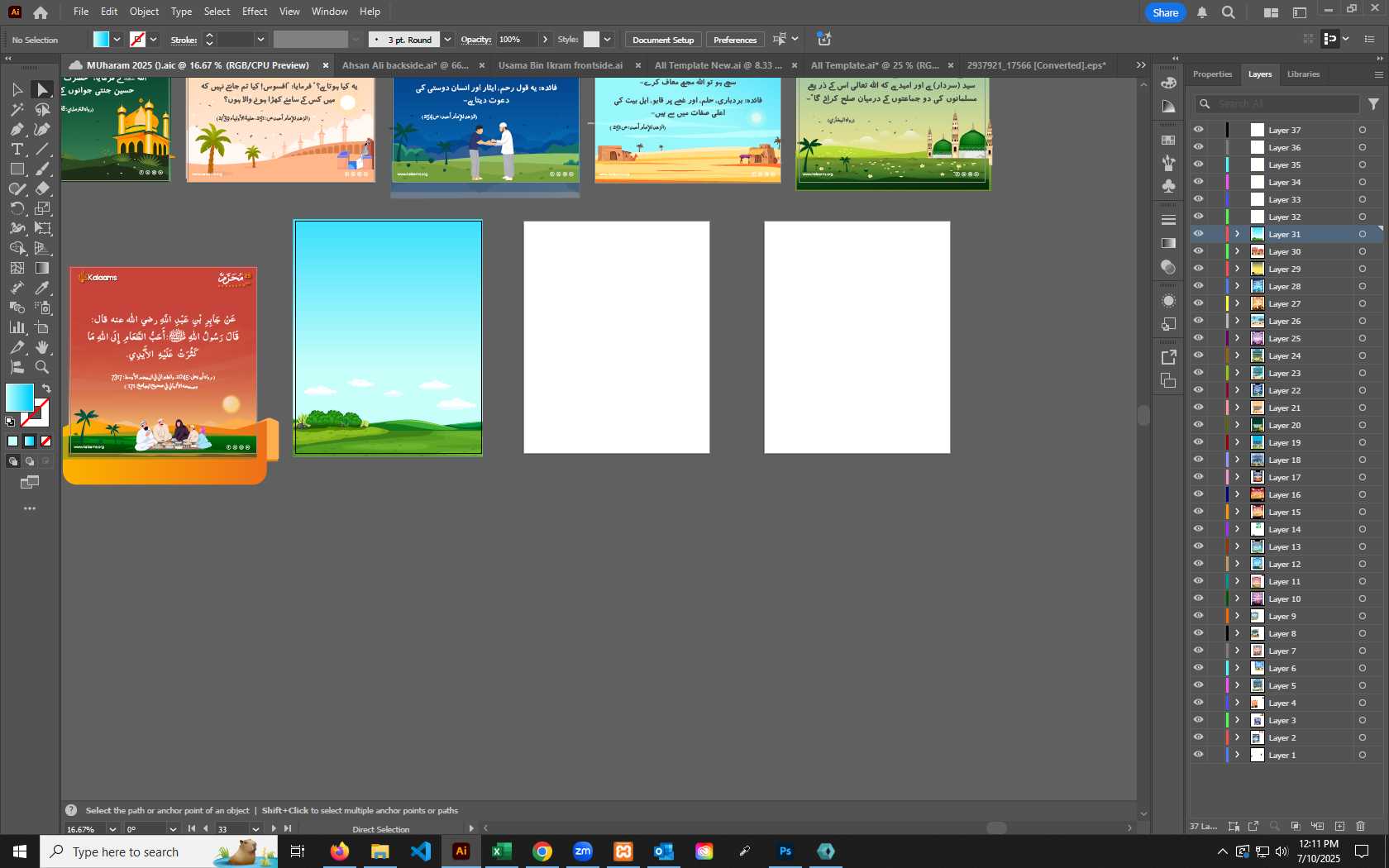Image resolution: width=1389 pixels, height=868 pixels.
Task: Select the Zoom tool
Action: [42, 367]
